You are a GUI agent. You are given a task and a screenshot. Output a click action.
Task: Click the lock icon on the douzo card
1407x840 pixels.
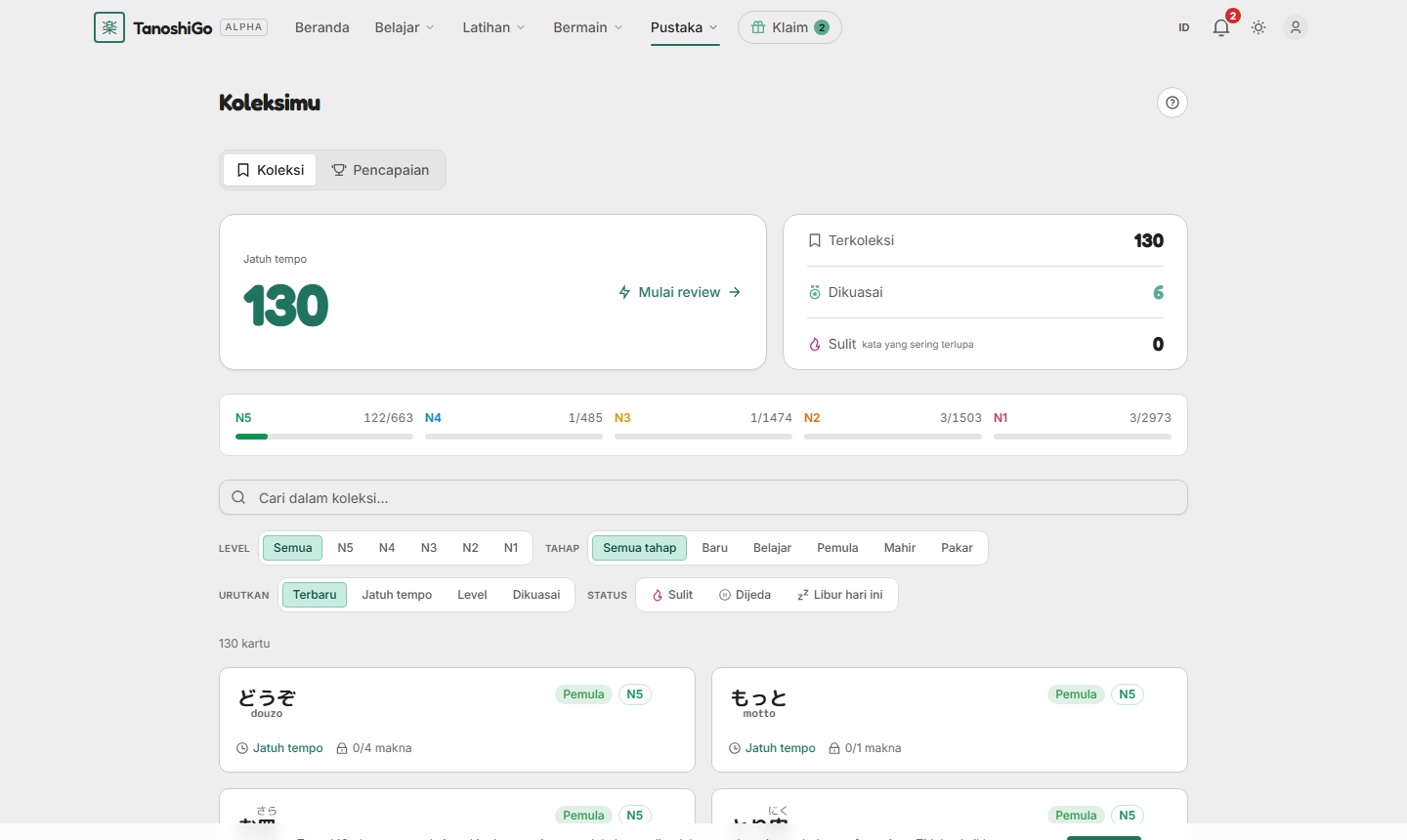pyautogui.click(x=342, y=748)
